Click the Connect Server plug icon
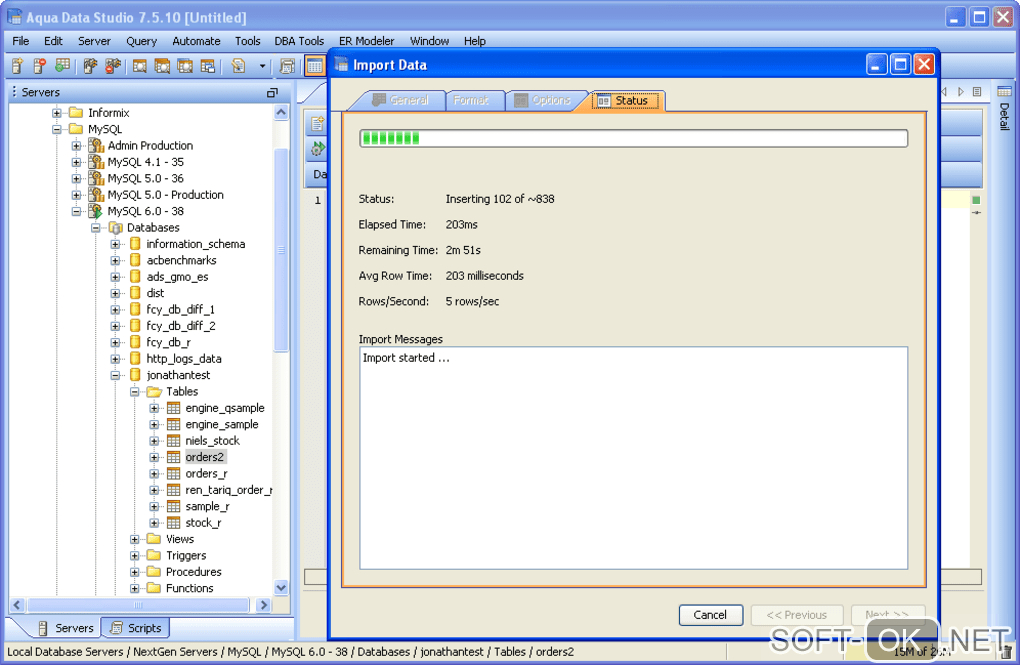1020x665 pixels. pyautogui.click(x=90, y=66)
